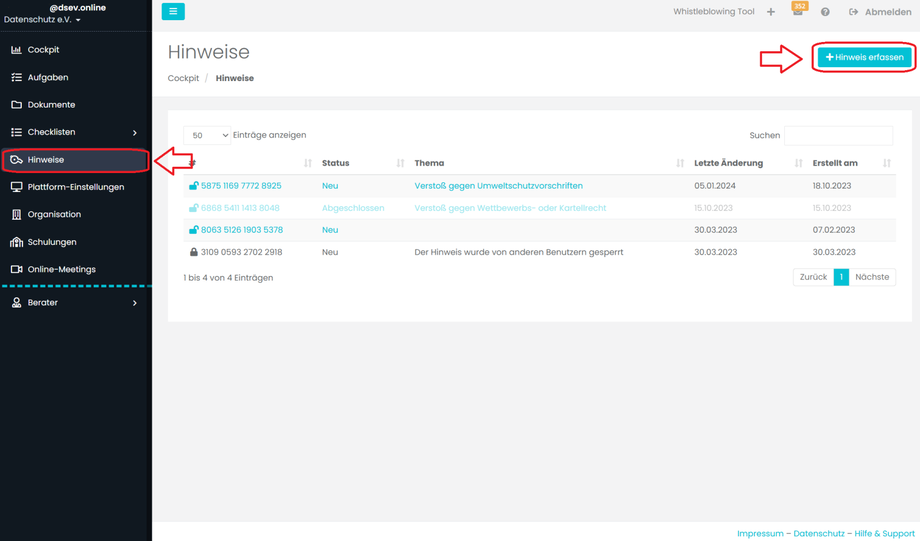Open hint Verstoß gegen Umweltschutzvorschriften
The height and width of the screenshot is (541, 920).
coord(498,186)
